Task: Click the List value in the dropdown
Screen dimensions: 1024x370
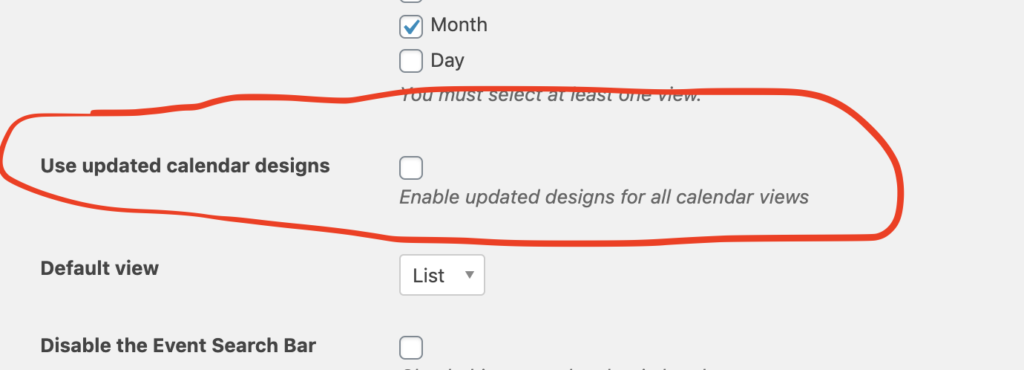Action: [428, 275]
